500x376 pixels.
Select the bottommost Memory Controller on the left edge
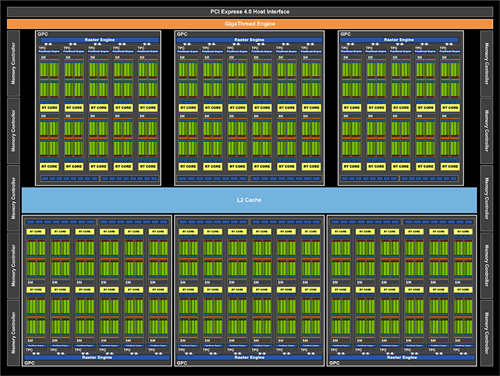(13, 333)
